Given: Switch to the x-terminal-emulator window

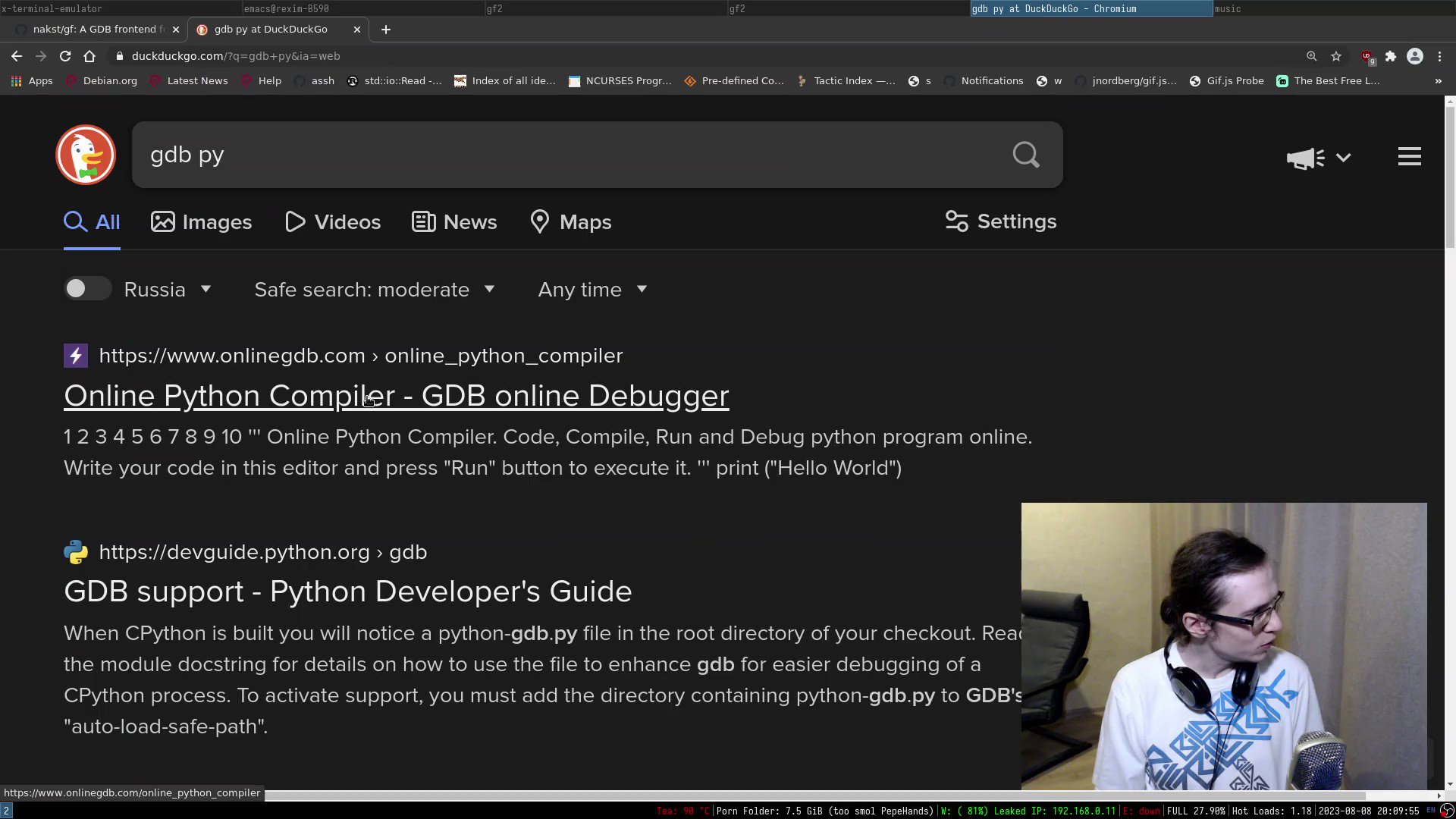Looking at the screenshot, I should pos(121,8).
